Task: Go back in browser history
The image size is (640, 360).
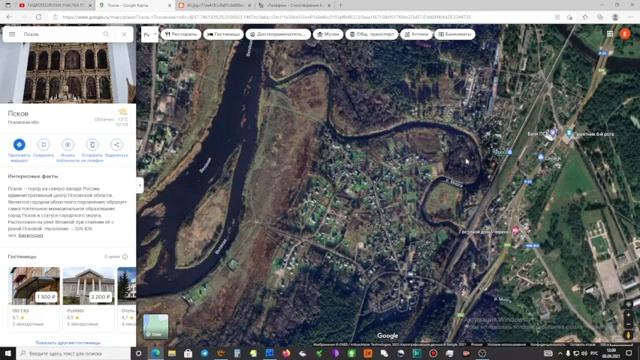Action: pyautogui.click(x=9, y=17)
